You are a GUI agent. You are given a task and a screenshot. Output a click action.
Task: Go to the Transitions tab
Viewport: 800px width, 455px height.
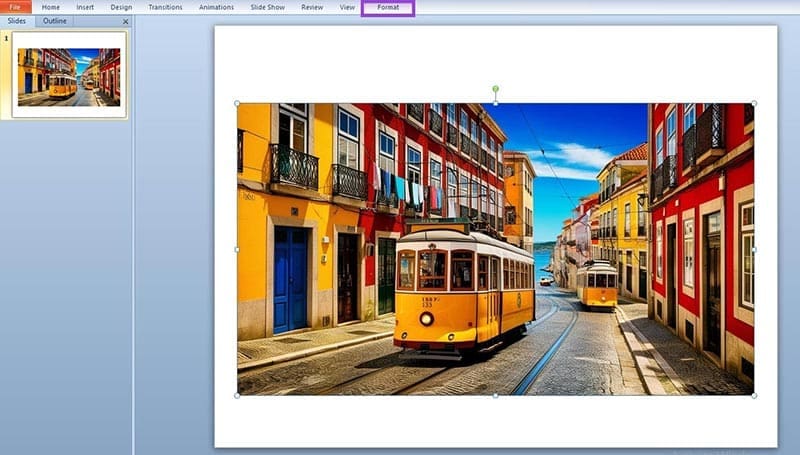click(x=165, y=7)
